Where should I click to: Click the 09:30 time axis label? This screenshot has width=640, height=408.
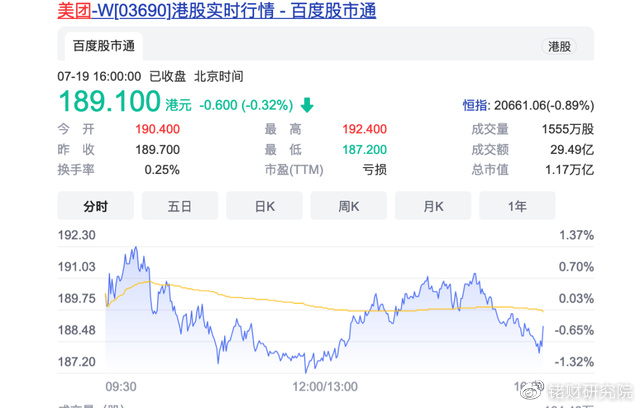coord(121,386)
